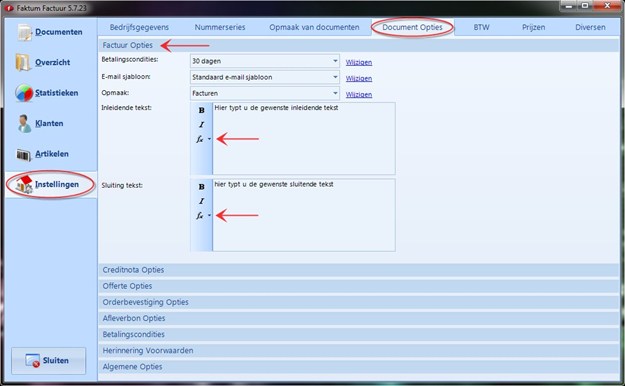
Task: Open the E-mail sjabloon dropdown
Action: tap(265, 77)
